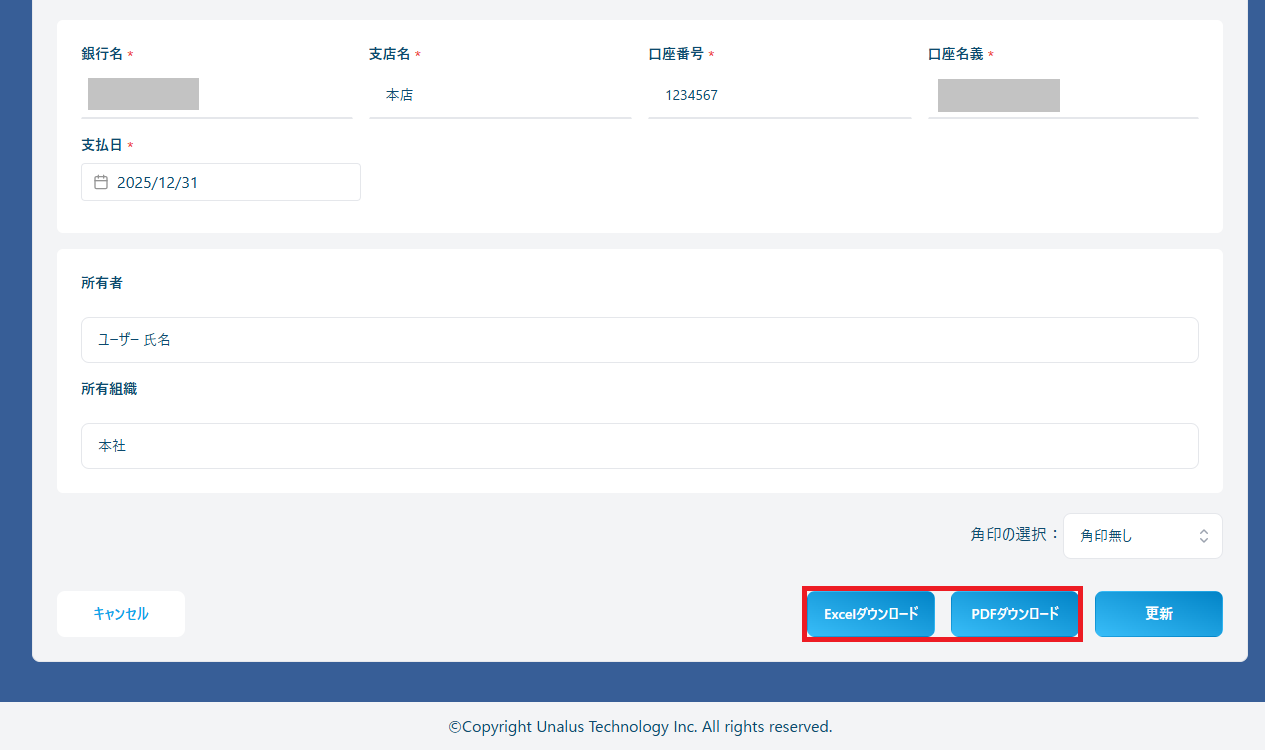The width and height of the screenshot is (1265, 750).
Task: Open the 支払日 date field 2025/12/31
Action: 221,182
